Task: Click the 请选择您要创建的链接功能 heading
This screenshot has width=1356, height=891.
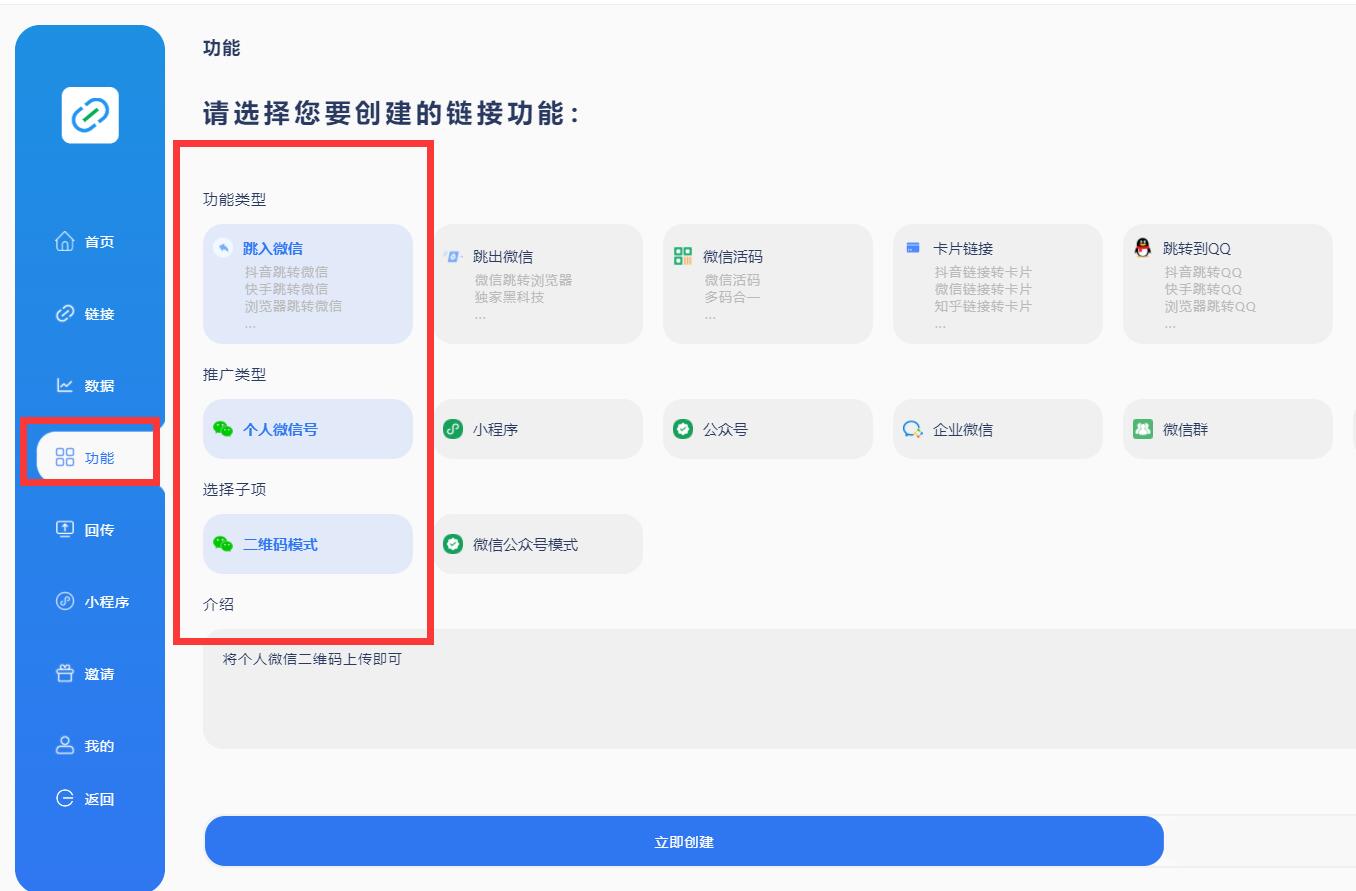Action: [391, 113]
